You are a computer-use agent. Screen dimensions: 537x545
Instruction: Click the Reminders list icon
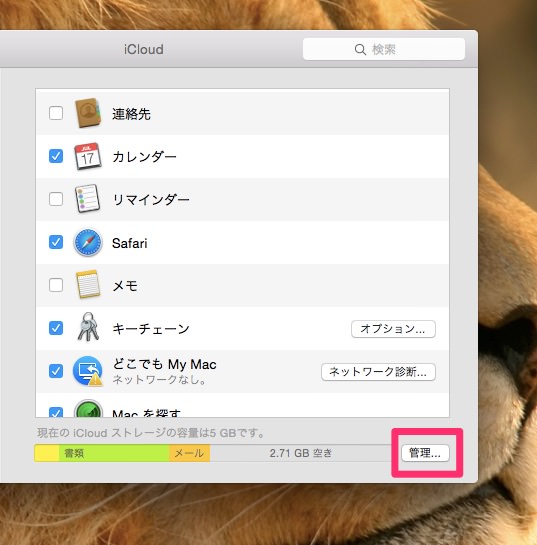tap(88, 199)
